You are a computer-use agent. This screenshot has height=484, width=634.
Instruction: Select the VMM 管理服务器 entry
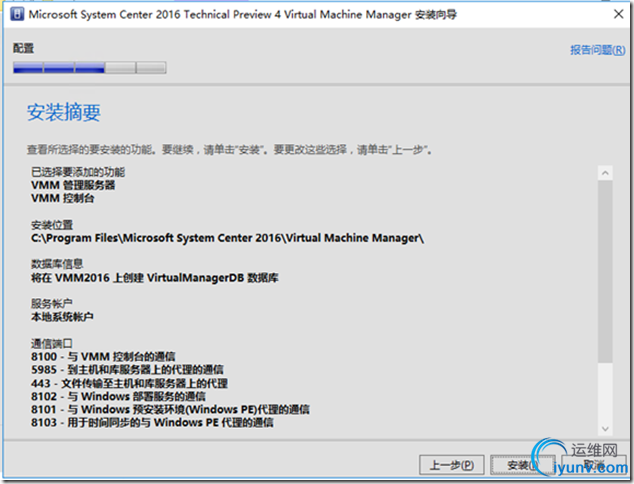tap(73, 185)
